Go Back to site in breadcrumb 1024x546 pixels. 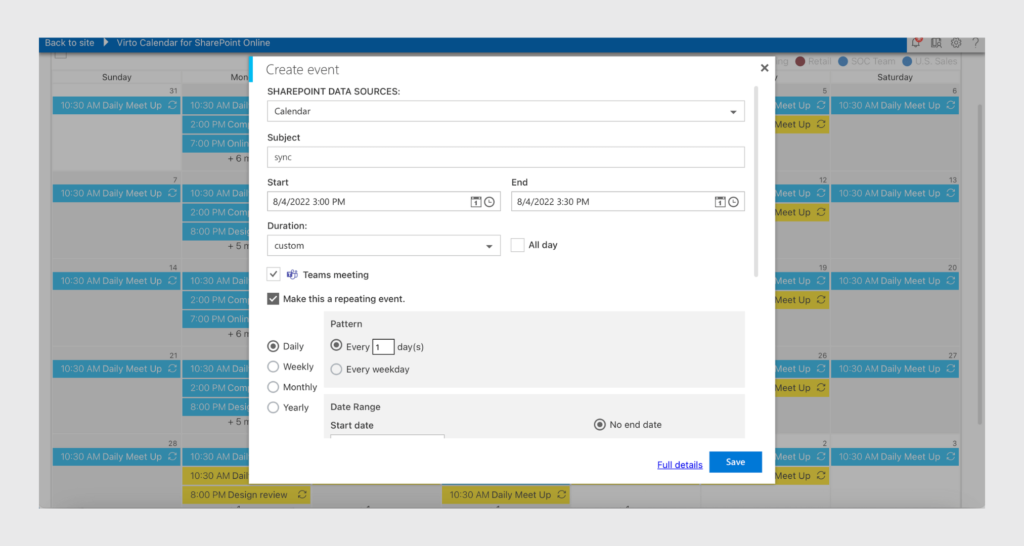point(69,42)
